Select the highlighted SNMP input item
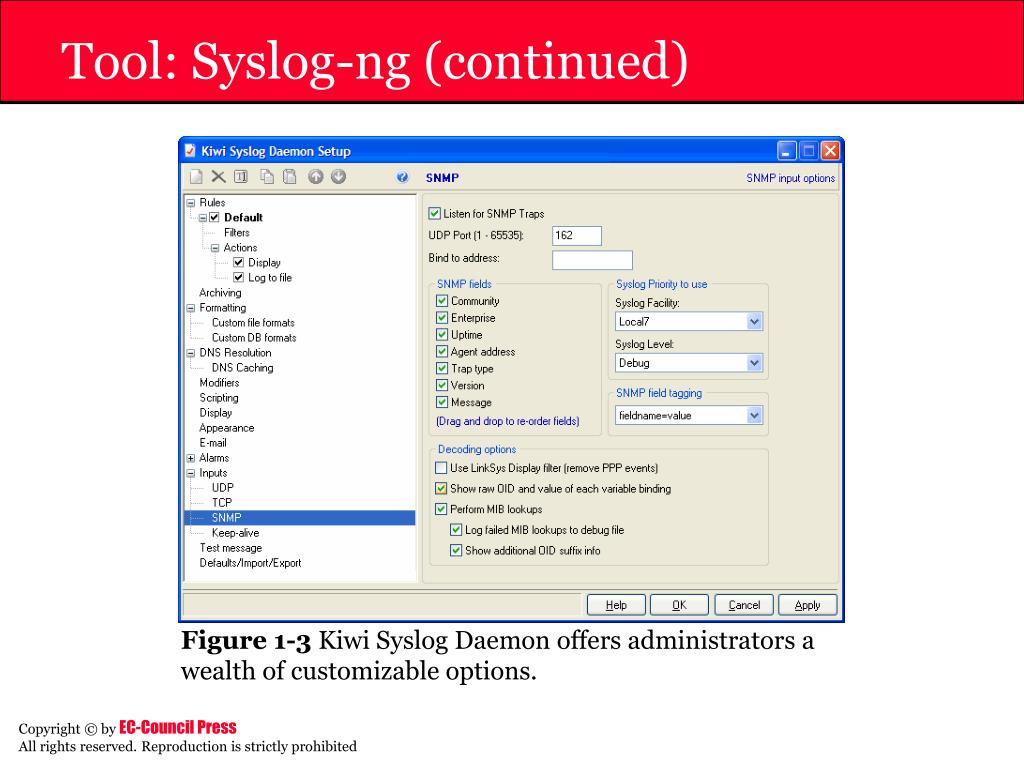Screen dimensions: 1024x768 click(x=227, y=518)
